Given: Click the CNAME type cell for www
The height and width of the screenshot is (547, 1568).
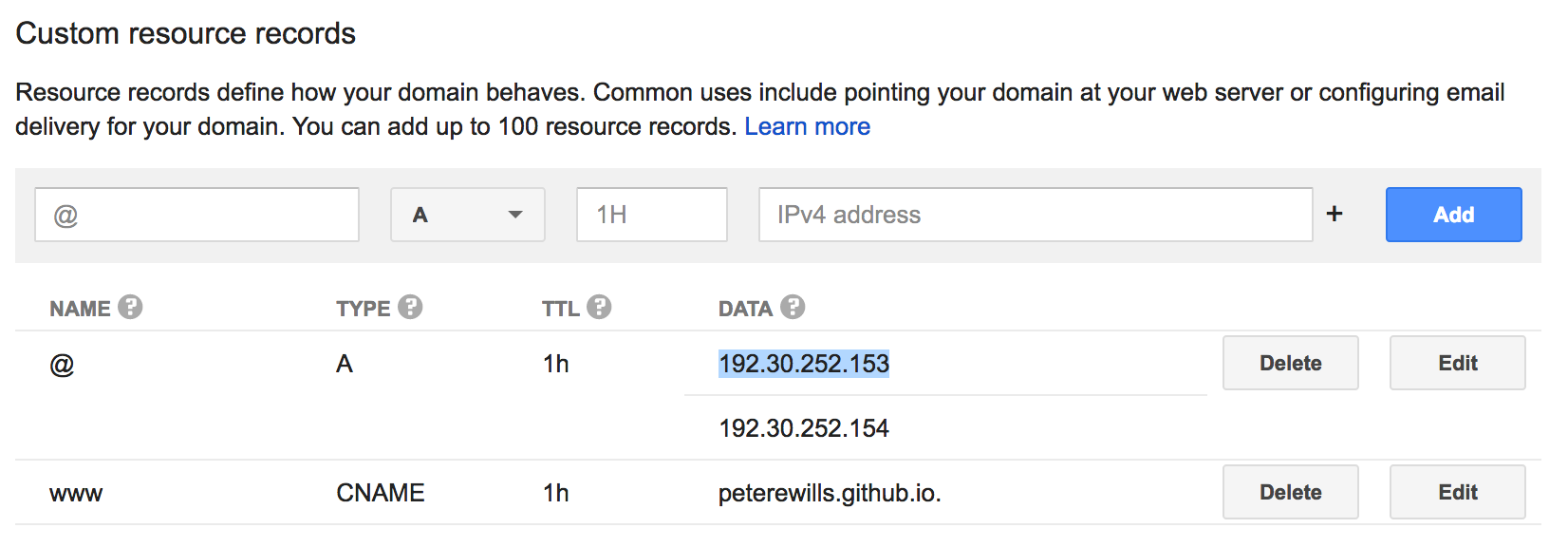Looking at the screenshot, I should 381,493.
